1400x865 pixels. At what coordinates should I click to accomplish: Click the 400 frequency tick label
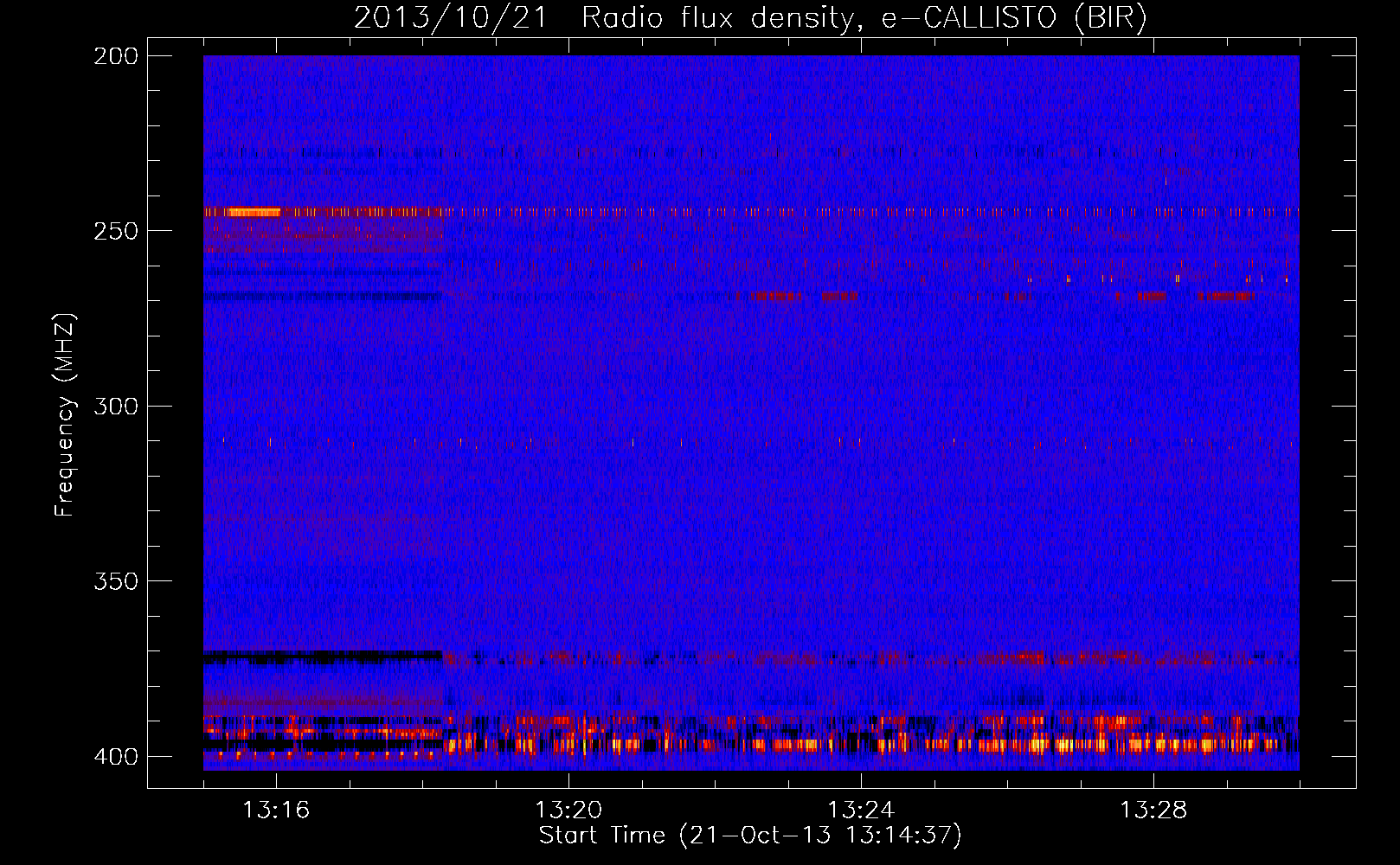pyautogui.click(x=115, y=756)
